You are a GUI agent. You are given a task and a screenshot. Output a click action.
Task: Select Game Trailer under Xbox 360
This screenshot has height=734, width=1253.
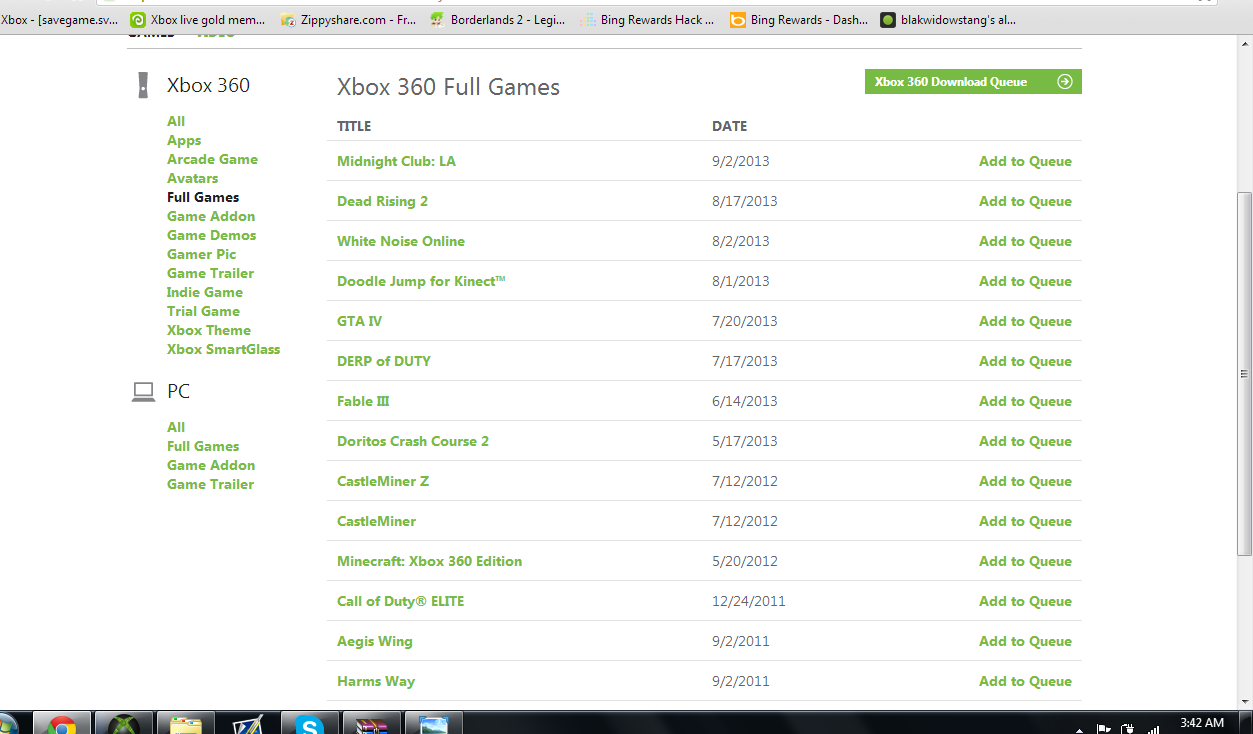coord(210,273)
